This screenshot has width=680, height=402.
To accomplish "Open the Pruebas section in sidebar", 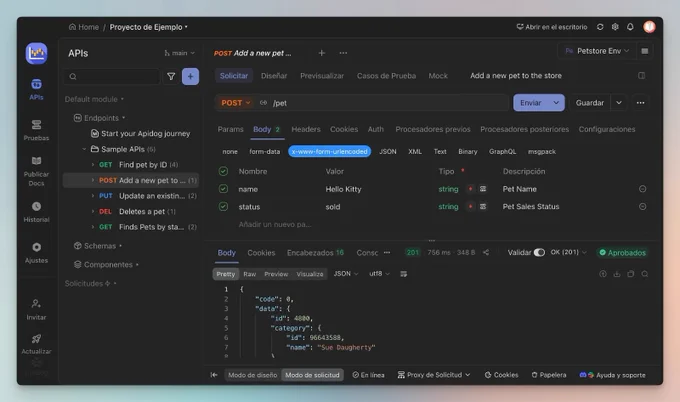I will pyautogui.click(x=36, y=130).
